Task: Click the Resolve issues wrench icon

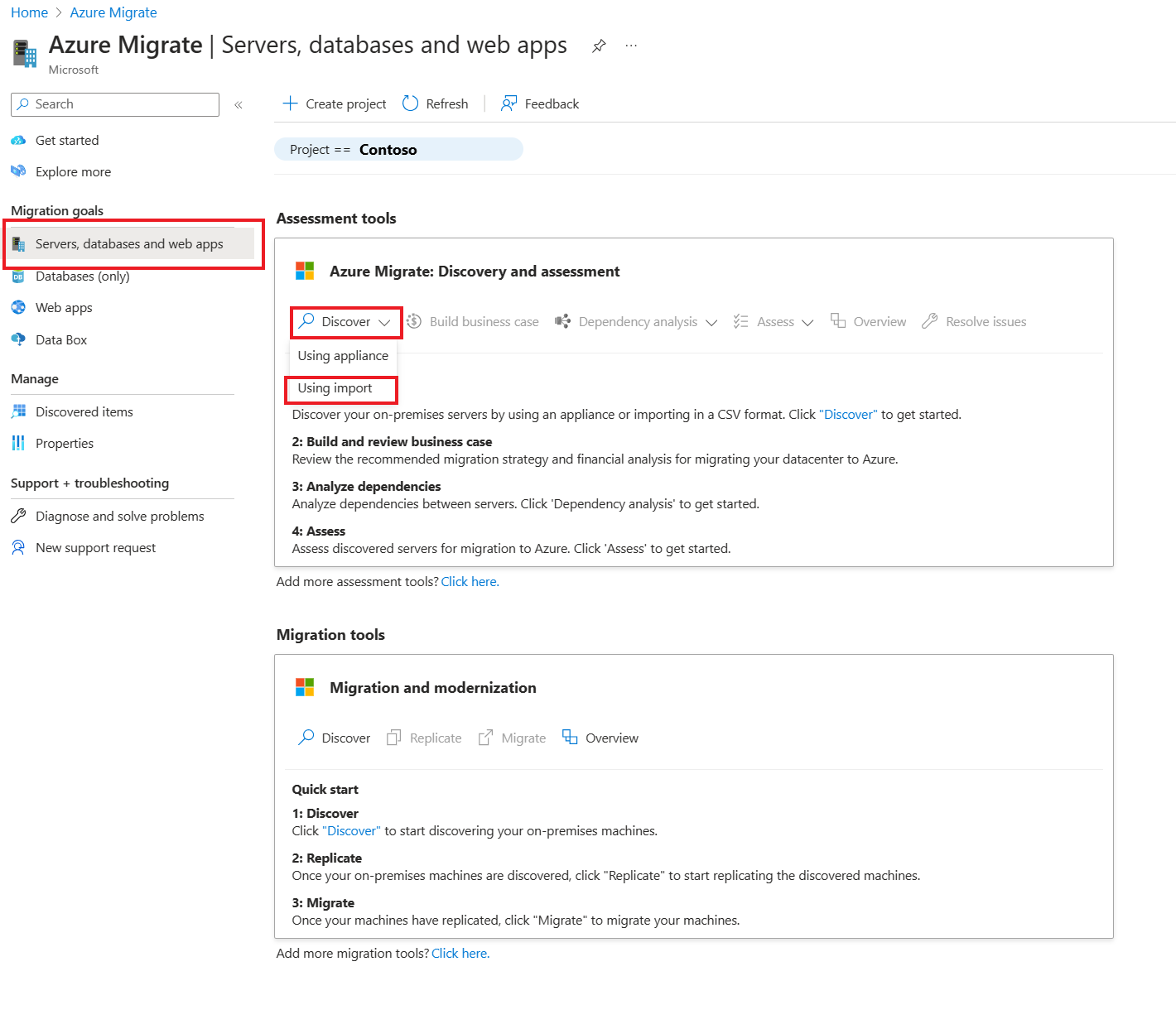Action: point(929,321)
